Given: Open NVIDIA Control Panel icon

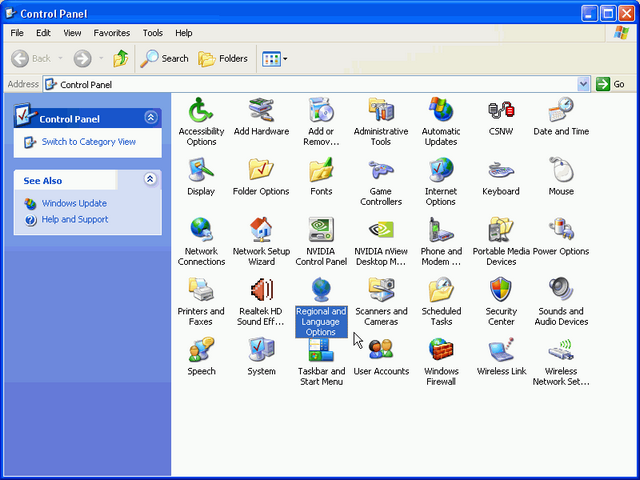Looking at the screenshot, I should tap(321, 230).
